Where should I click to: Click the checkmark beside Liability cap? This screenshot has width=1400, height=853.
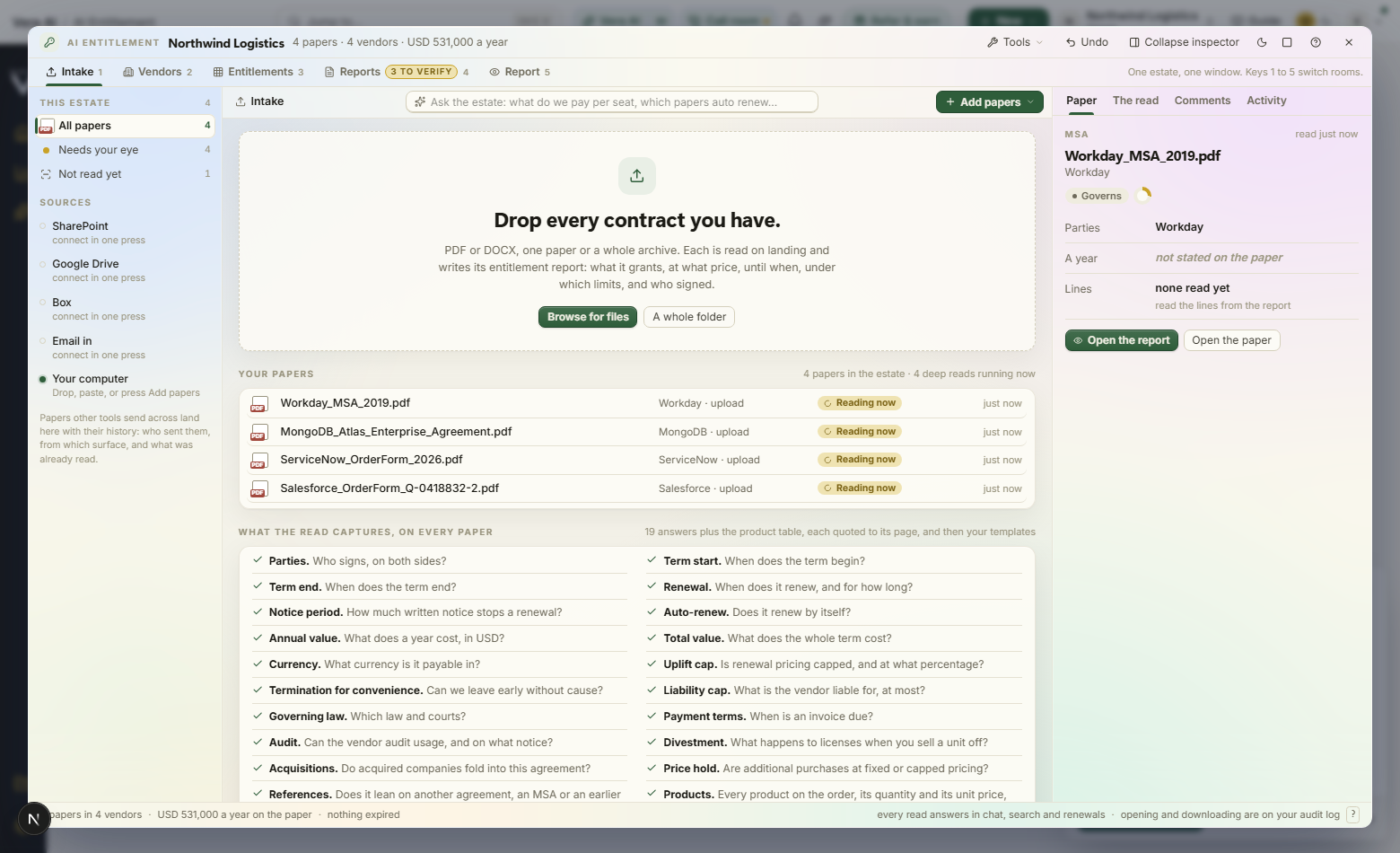click(x=652, y=690)
